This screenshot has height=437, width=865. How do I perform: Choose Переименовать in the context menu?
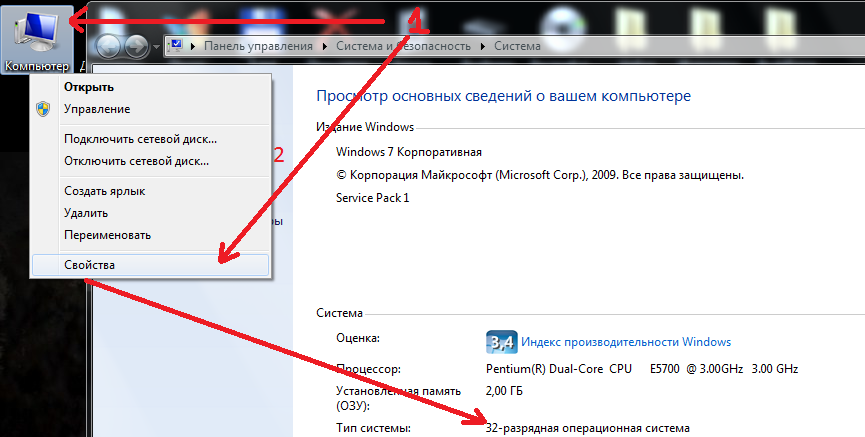pos(150,235)
